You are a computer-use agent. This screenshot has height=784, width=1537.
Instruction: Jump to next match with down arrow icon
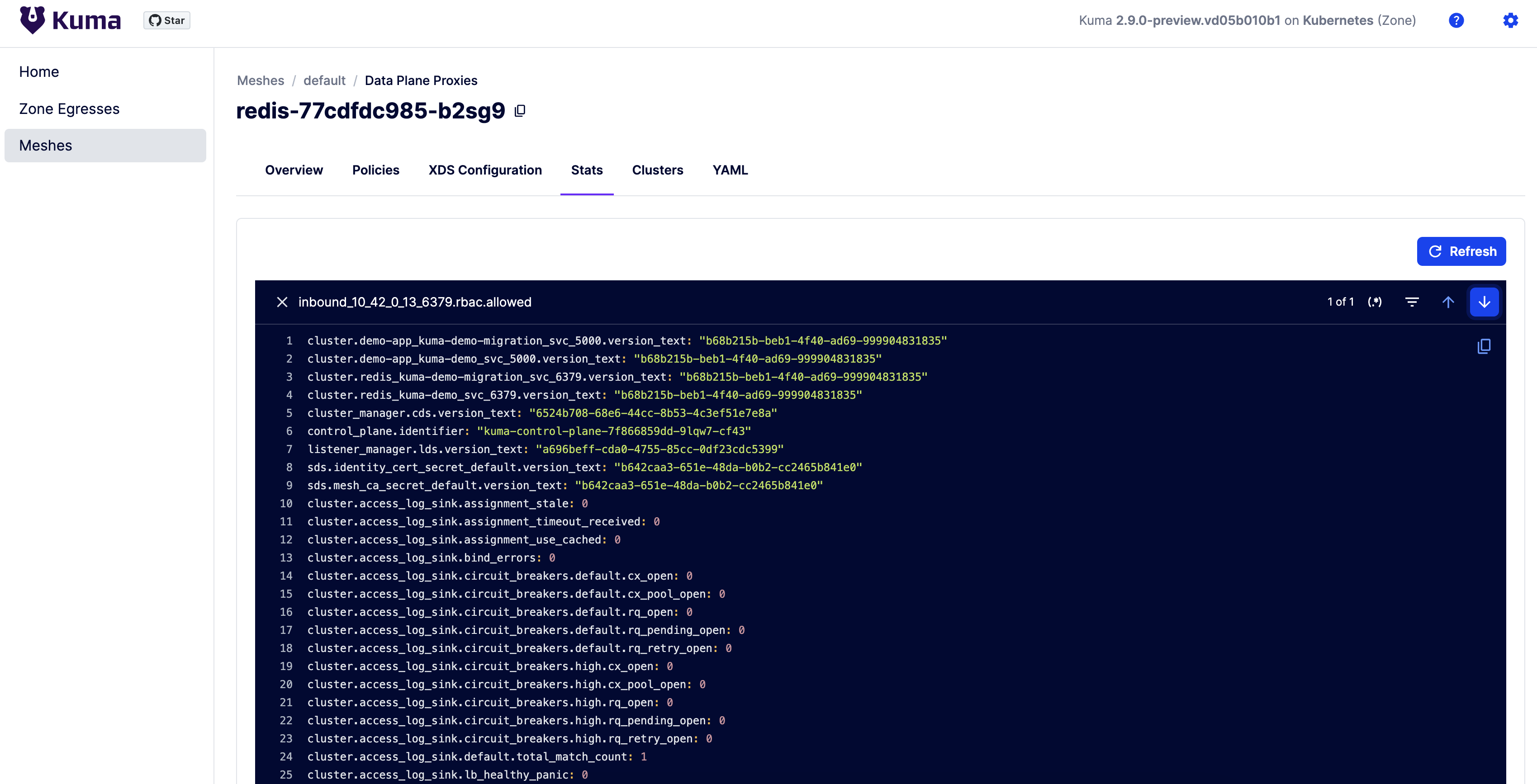(x=1485, y=302)
